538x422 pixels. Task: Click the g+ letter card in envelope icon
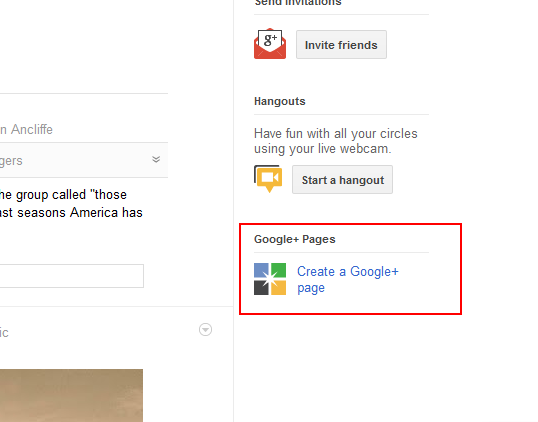(270, 40)
